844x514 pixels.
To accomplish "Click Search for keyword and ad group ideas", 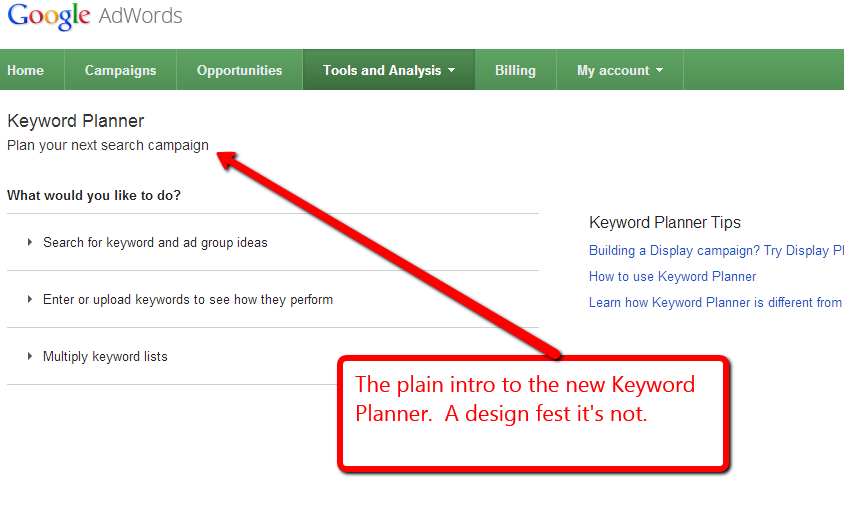I will click(155, 243).
